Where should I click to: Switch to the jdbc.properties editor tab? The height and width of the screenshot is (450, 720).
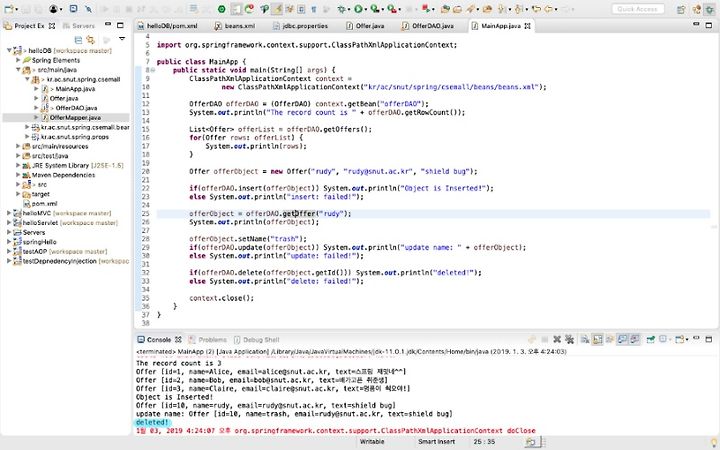(x=300, y=26)
